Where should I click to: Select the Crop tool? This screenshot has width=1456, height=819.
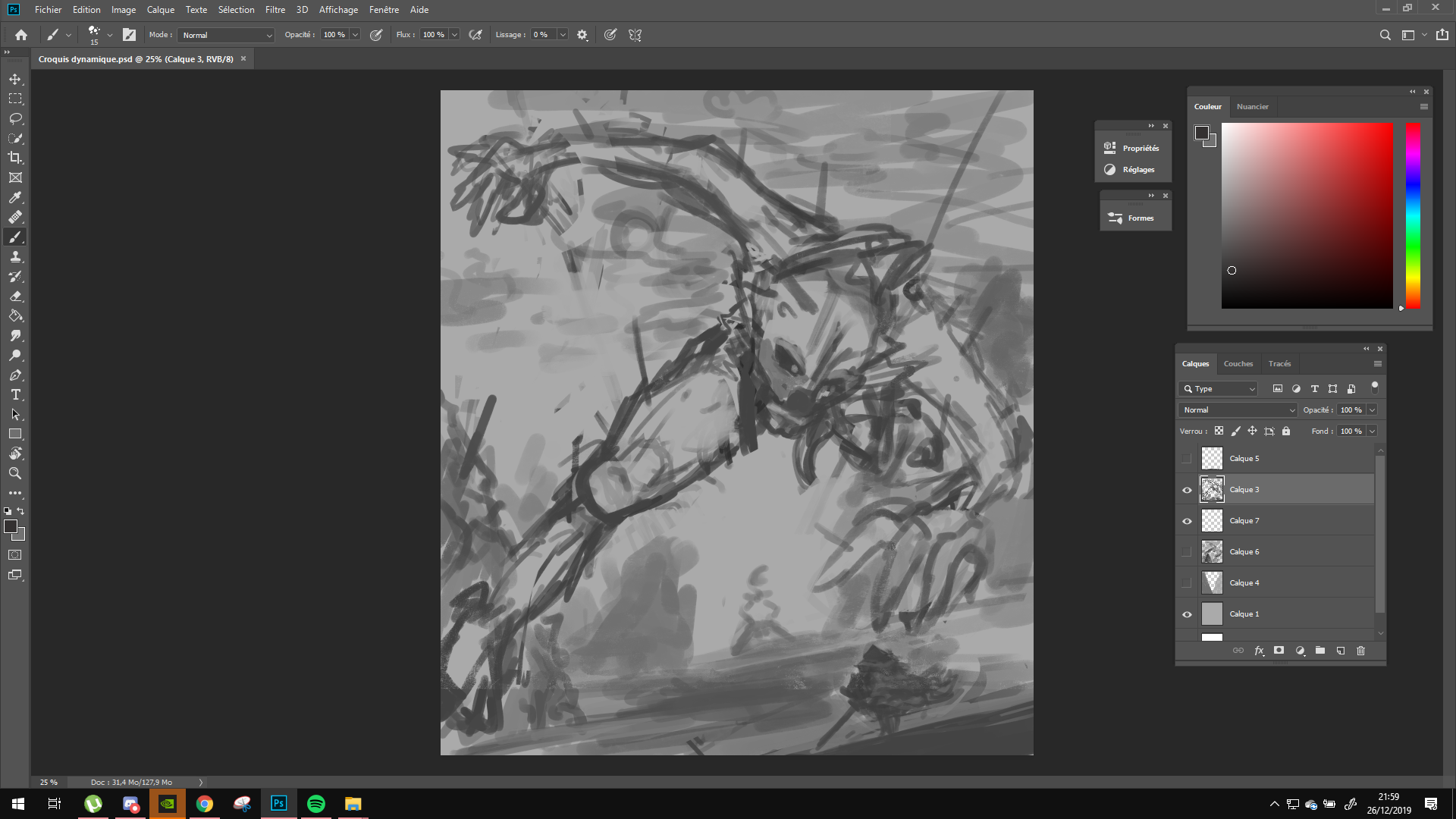tap(15, 158)
